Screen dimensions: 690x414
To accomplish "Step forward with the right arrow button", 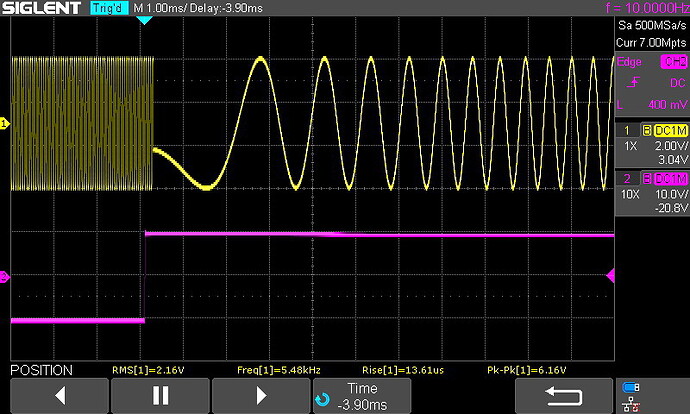I will pyautogui.click(x=260, y=395).
